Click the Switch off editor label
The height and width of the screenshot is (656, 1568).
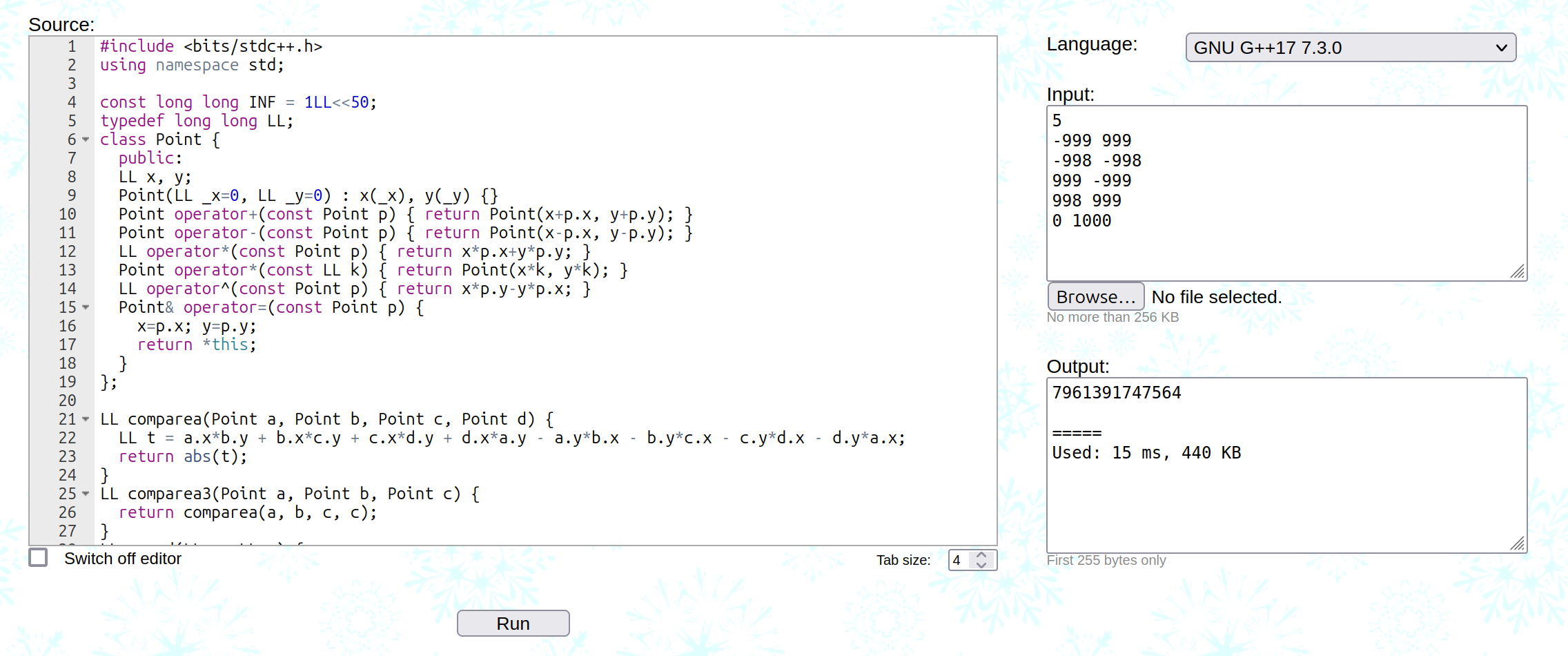(x=123, y=559)
